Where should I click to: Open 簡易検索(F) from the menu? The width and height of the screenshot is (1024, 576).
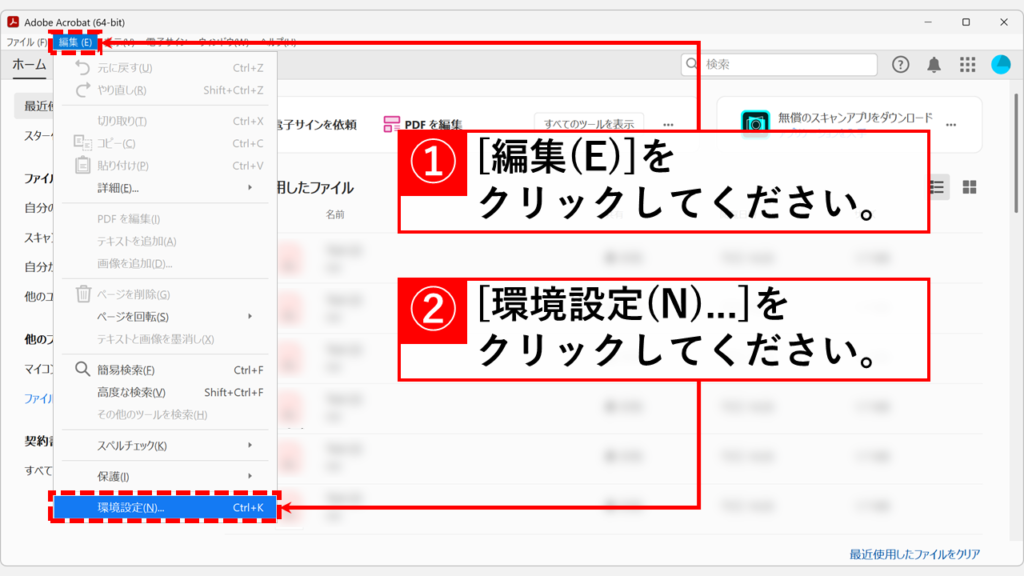point(165,370)
